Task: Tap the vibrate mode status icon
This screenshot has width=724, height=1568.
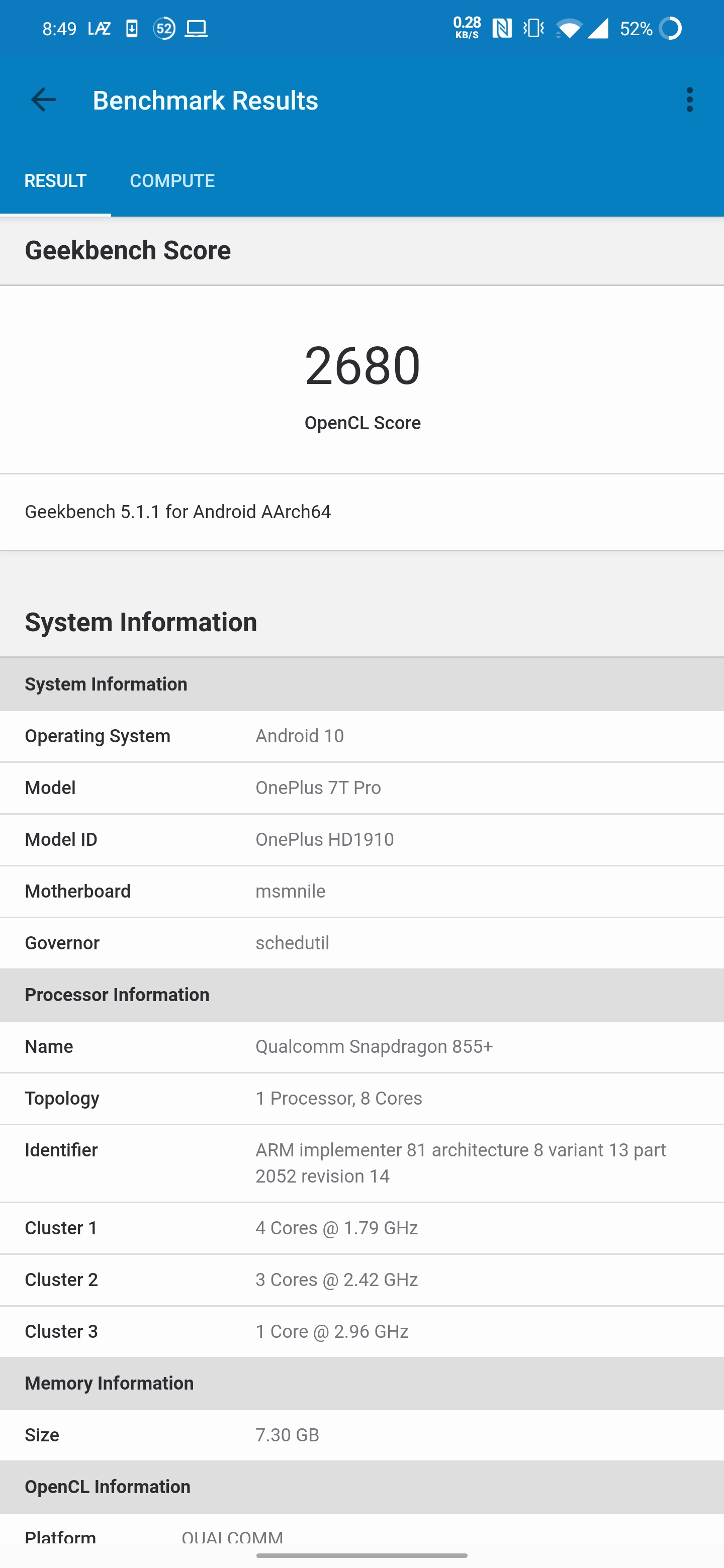Action: coord(533,29)
